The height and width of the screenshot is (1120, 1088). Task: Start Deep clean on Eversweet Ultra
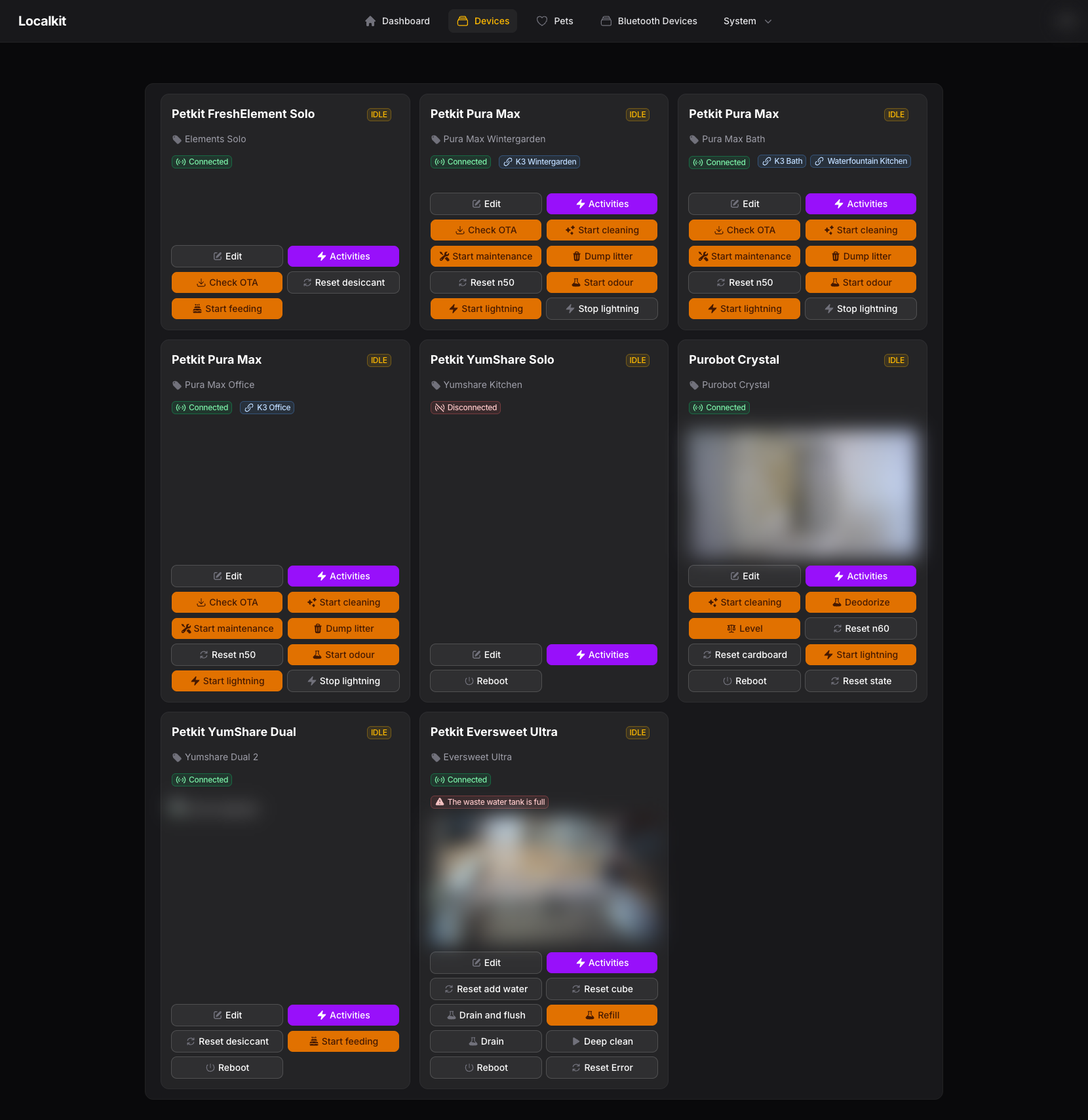tap(602, 1041)
